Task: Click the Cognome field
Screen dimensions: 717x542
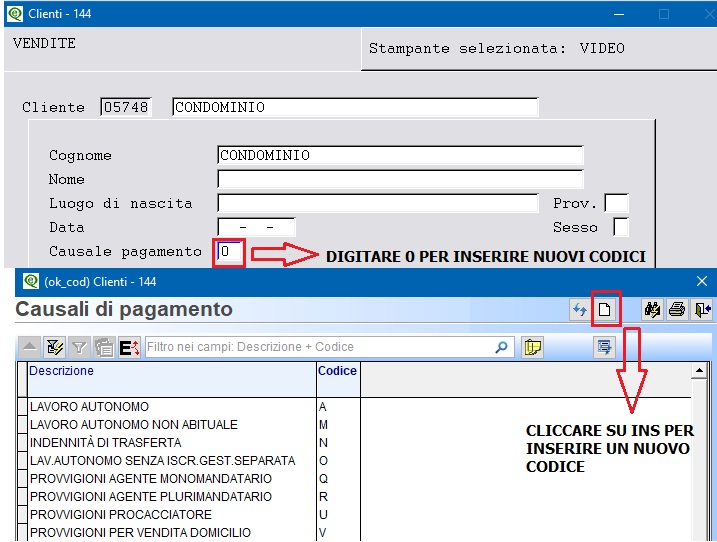Action: pos(401,155)
